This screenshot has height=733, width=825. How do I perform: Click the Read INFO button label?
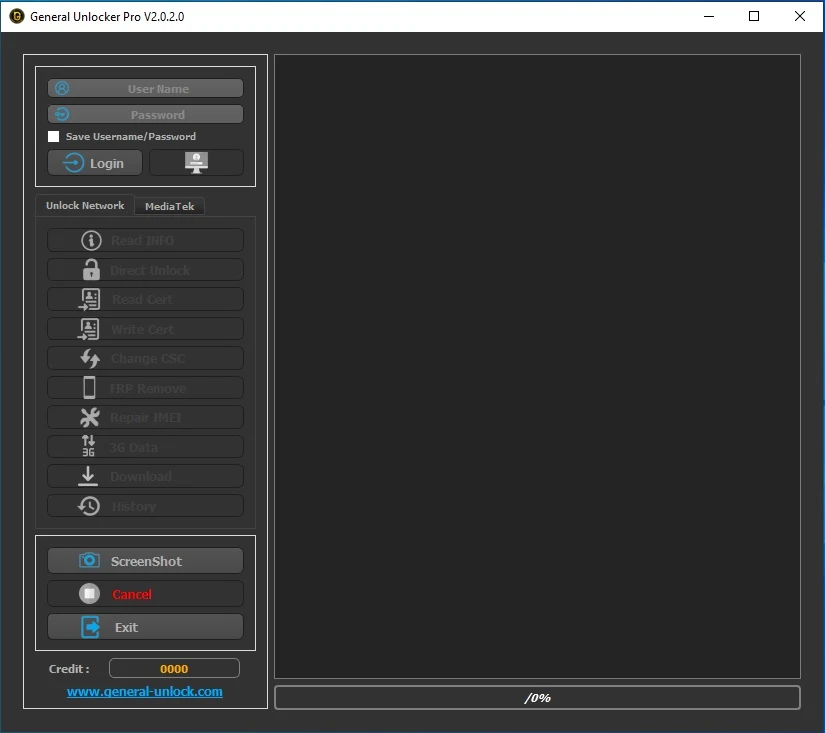[143, 240]
